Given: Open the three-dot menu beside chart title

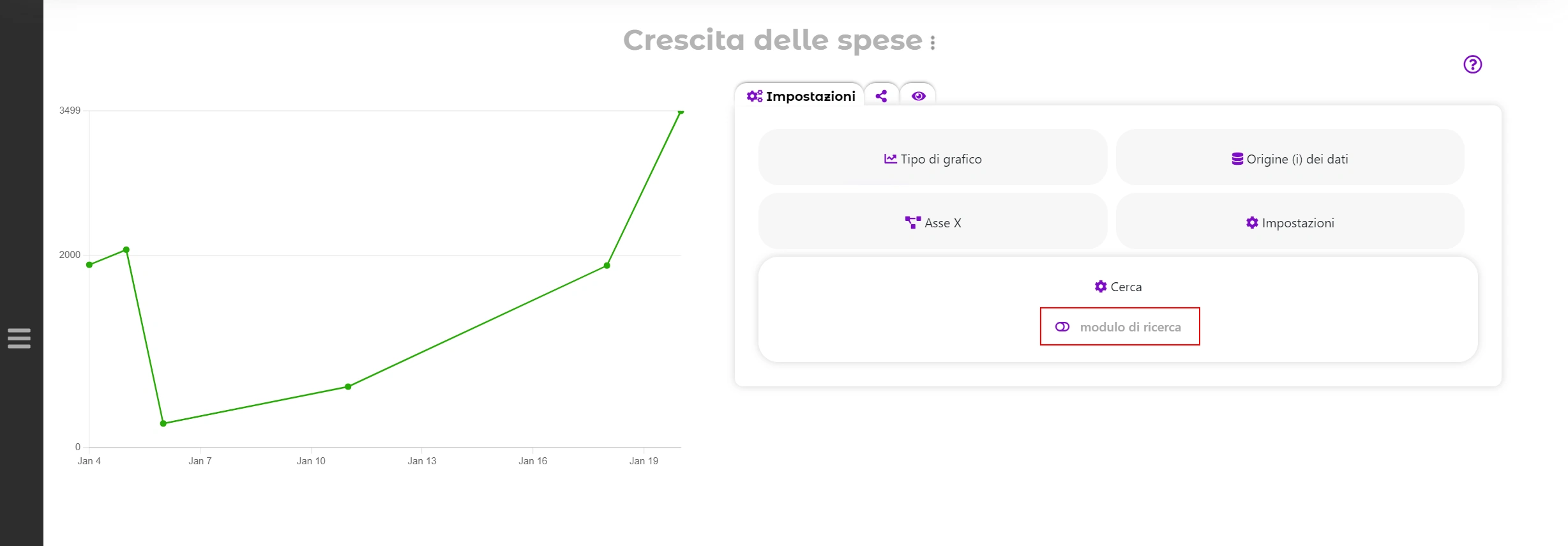Looking at the screenshot, I should point(933,43).
